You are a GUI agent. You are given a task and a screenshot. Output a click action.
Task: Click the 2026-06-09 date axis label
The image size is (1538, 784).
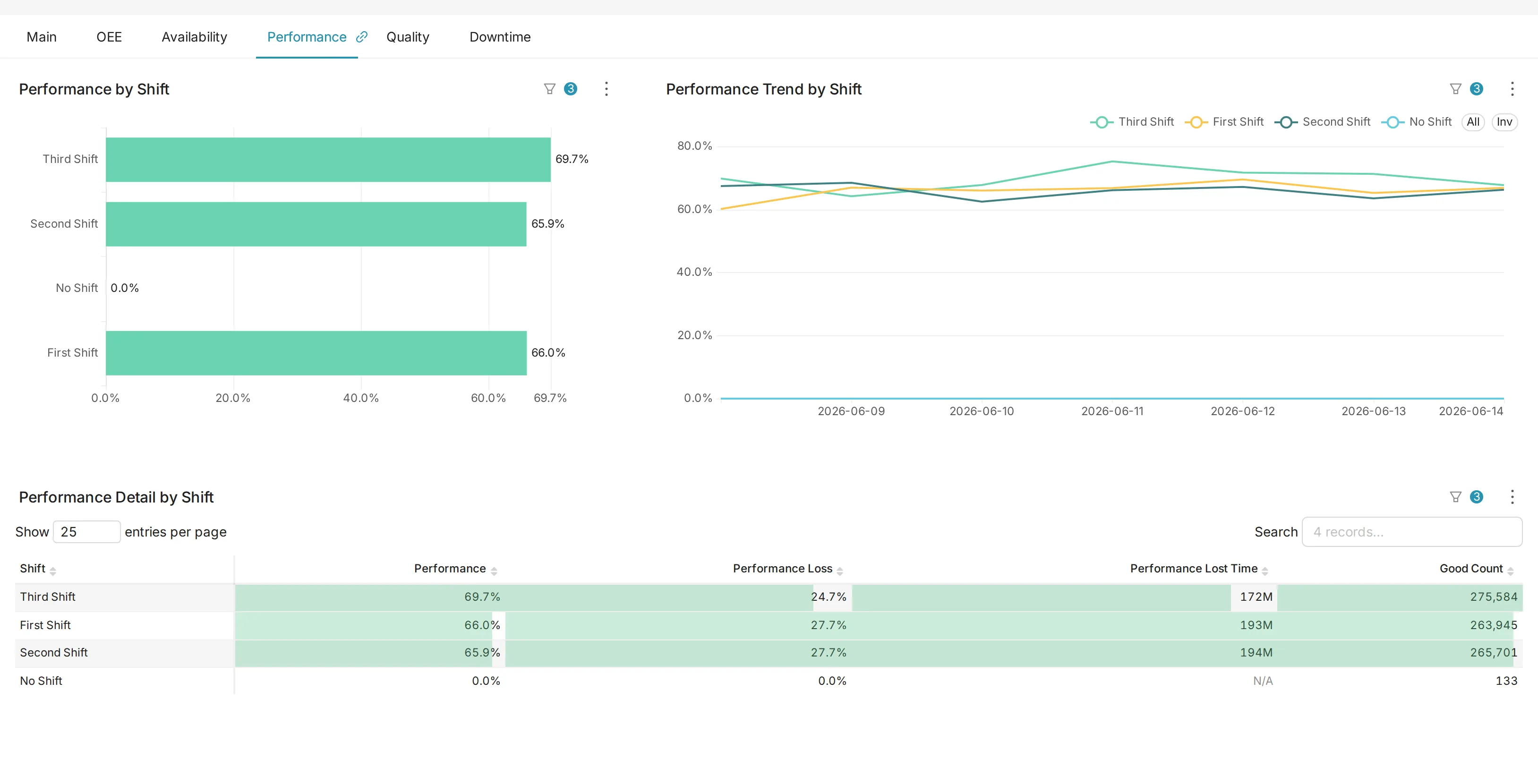(851, 411)
